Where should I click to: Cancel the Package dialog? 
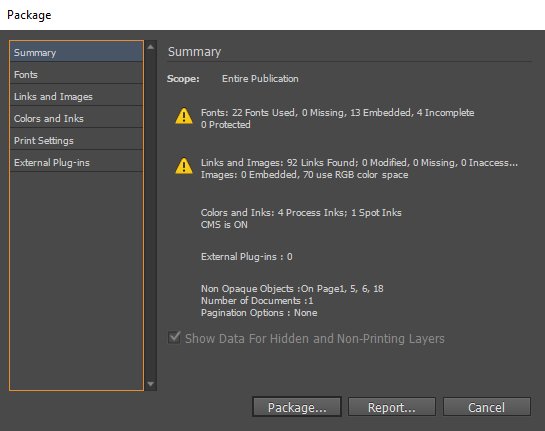click(487, 407)
